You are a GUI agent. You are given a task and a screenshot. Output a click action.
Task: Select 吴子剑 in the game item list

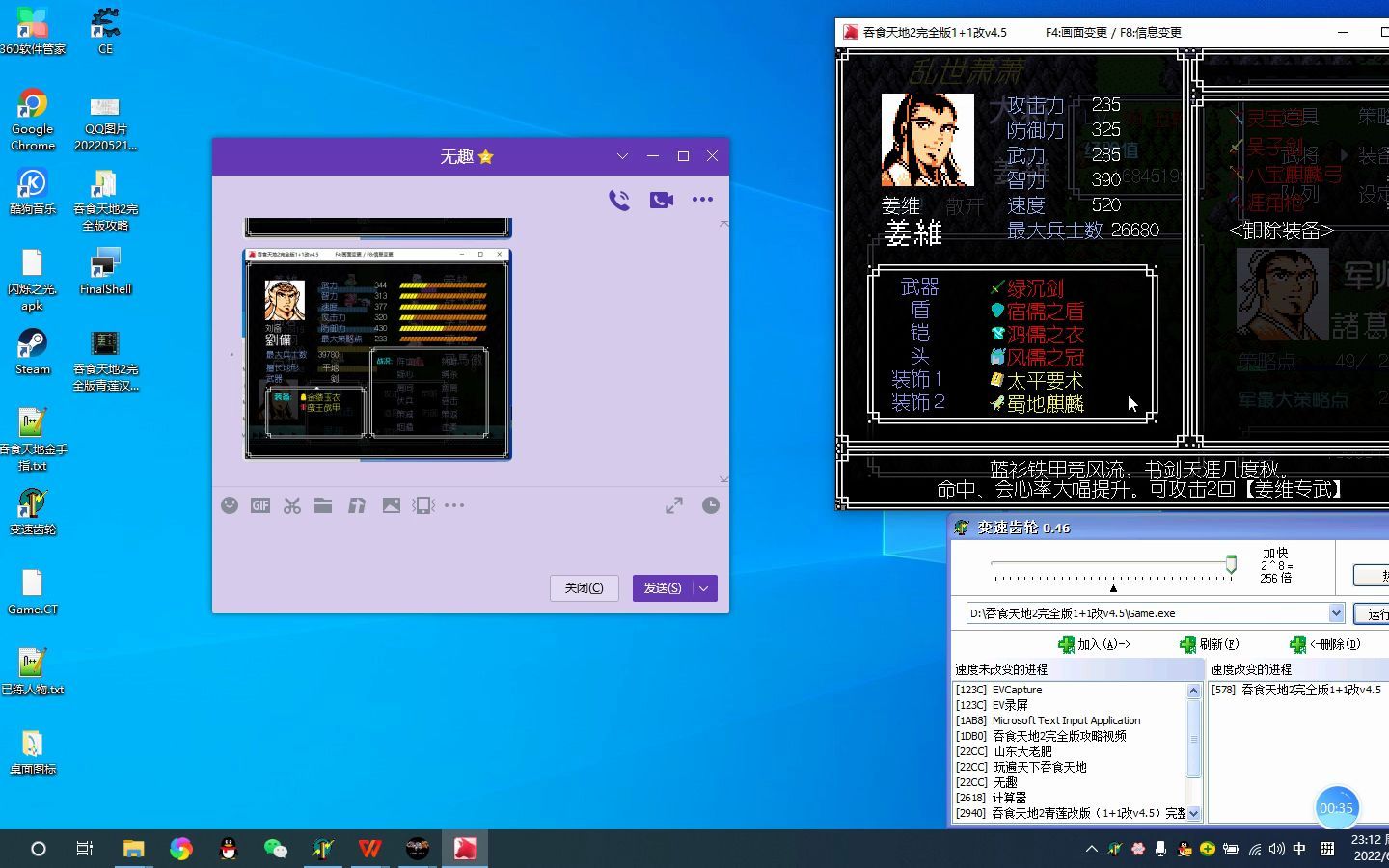coord(1266,148)
